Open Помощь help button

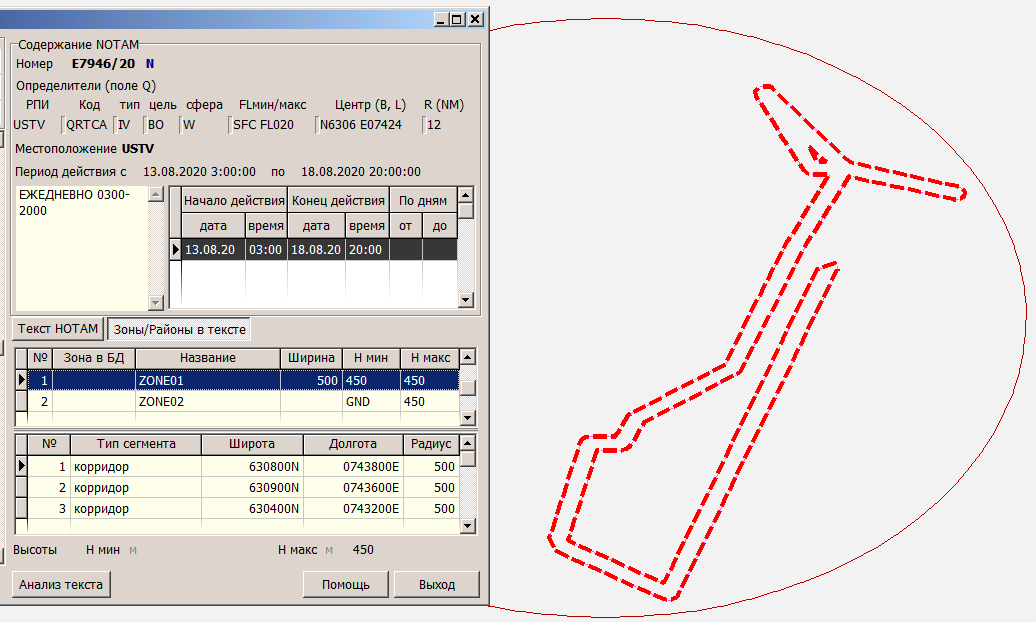pos(345,585)
